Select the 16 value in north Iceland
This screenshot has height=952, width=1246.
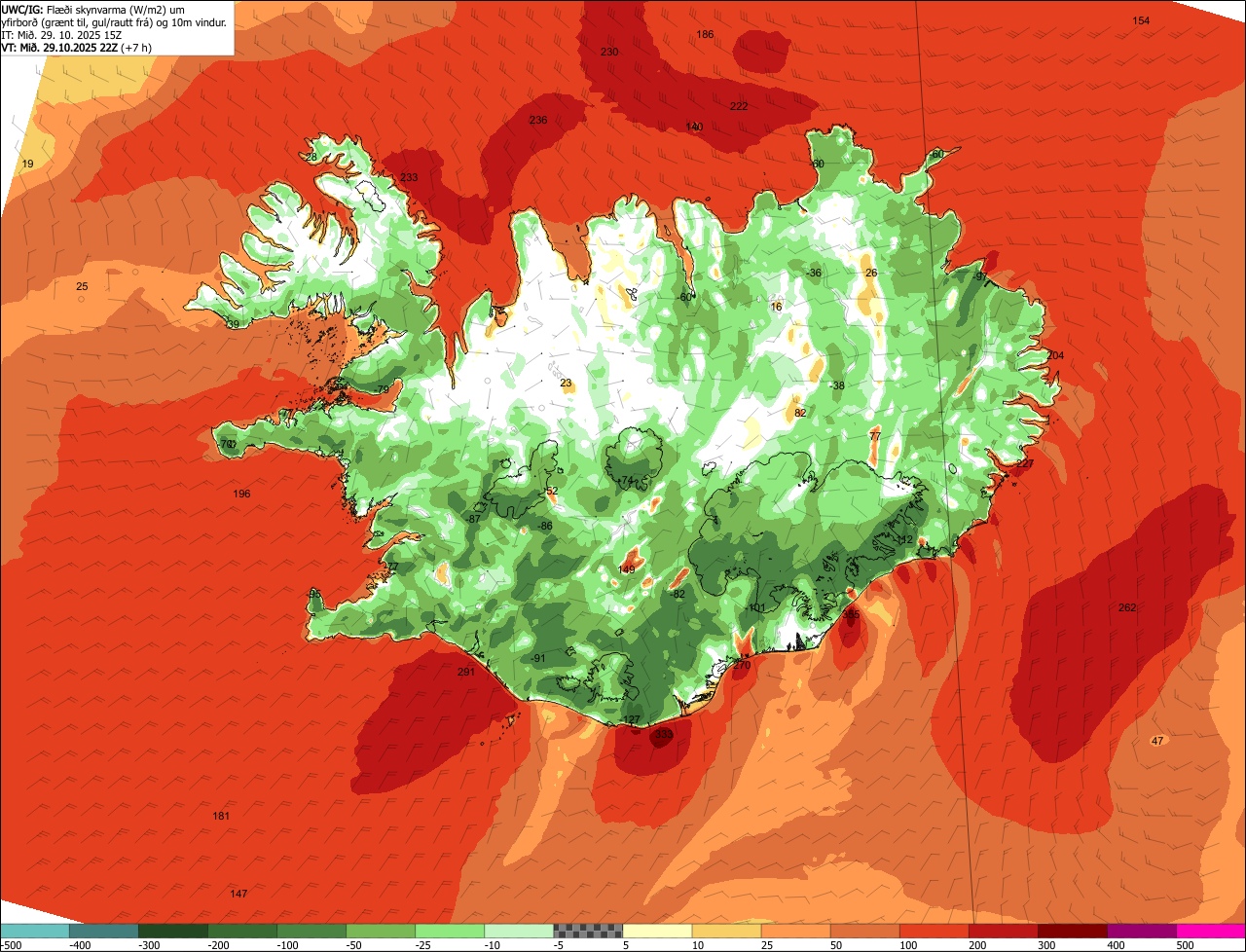point(776,308)
